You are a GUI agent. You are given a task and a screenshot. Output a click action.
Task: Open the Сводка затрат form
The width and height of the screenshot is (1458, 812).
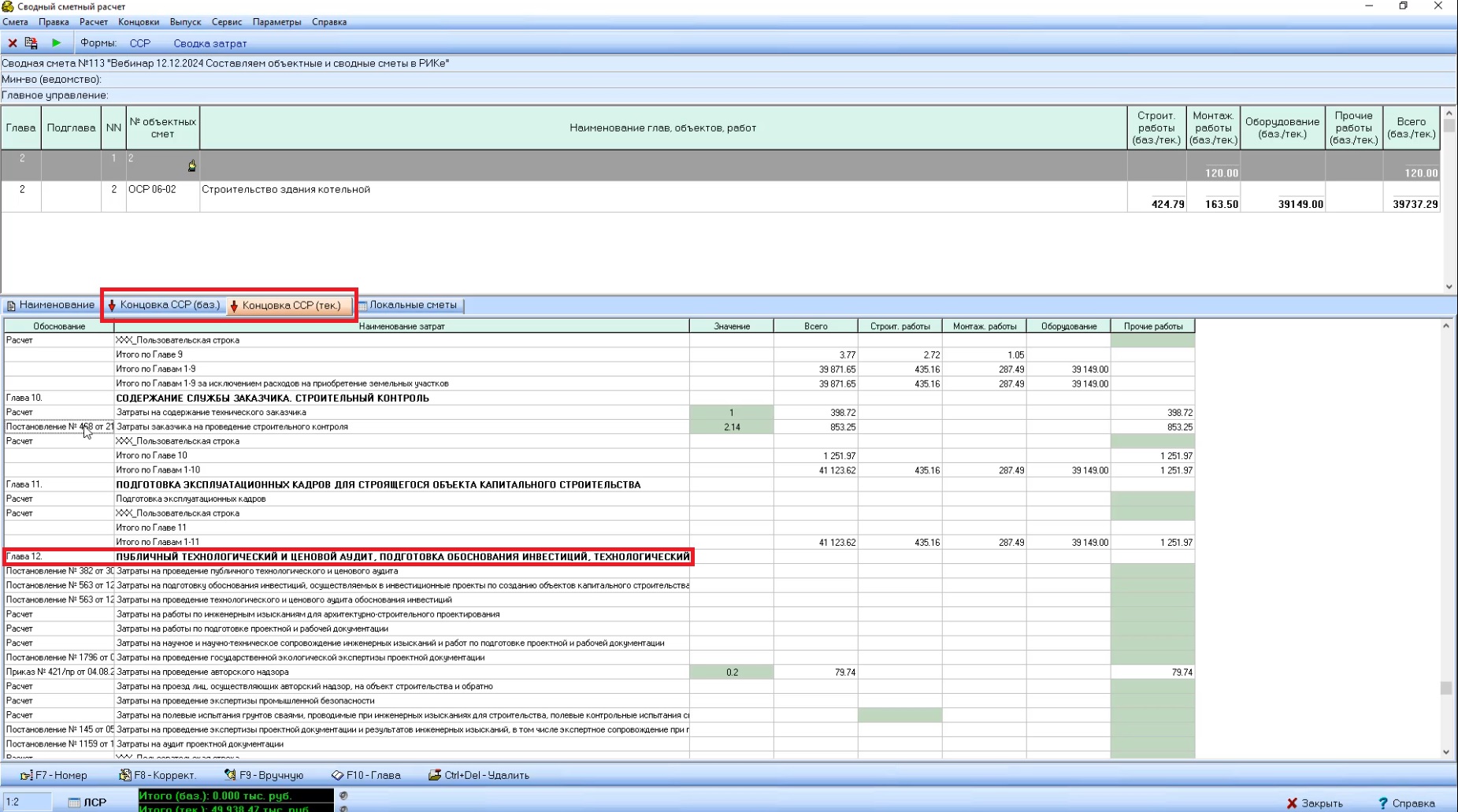tap(210, 43)
